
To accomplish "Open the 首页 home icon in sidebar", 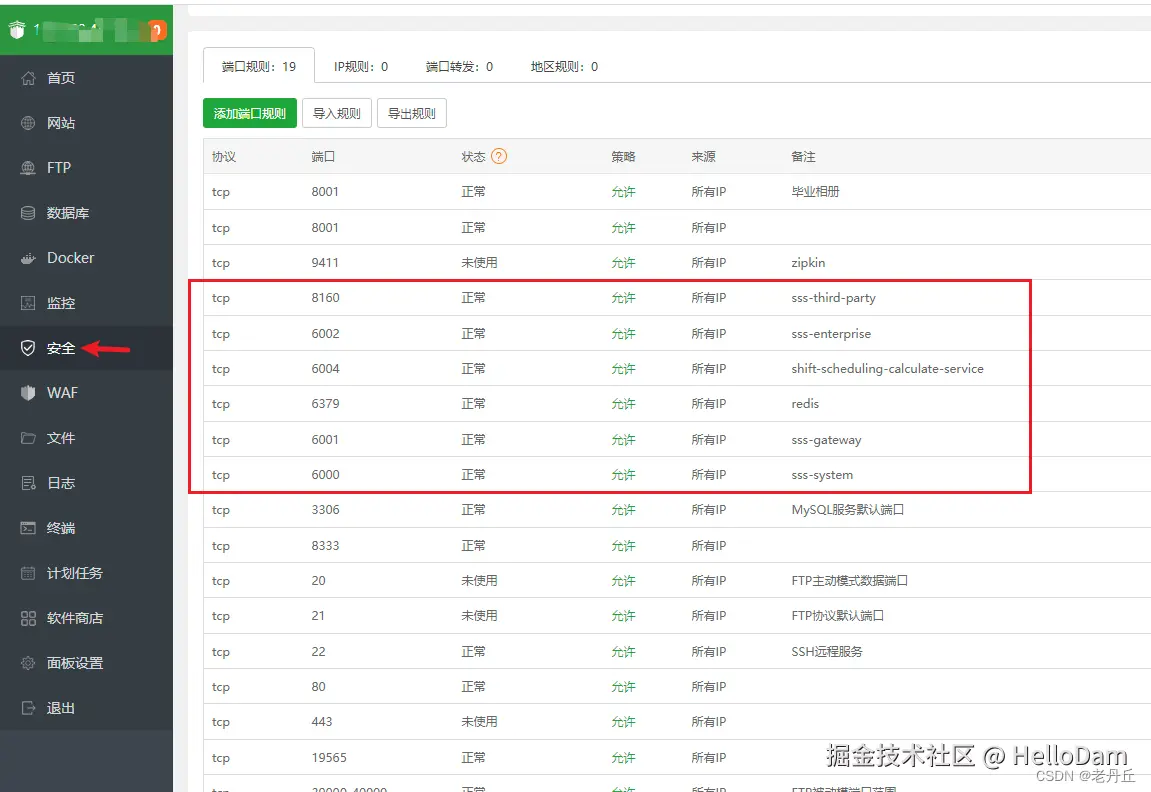I will 28,78.
